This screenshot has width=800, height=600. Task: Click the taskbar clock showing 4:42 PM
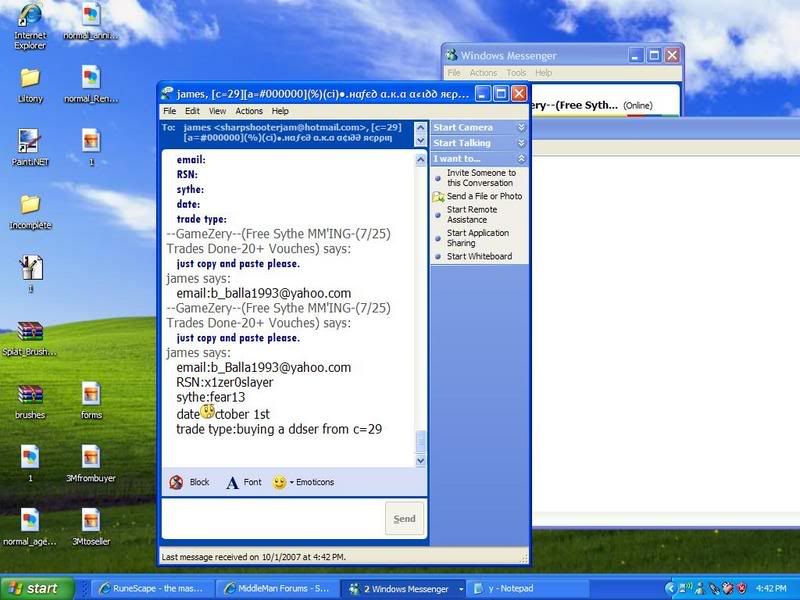click(771, 588)
